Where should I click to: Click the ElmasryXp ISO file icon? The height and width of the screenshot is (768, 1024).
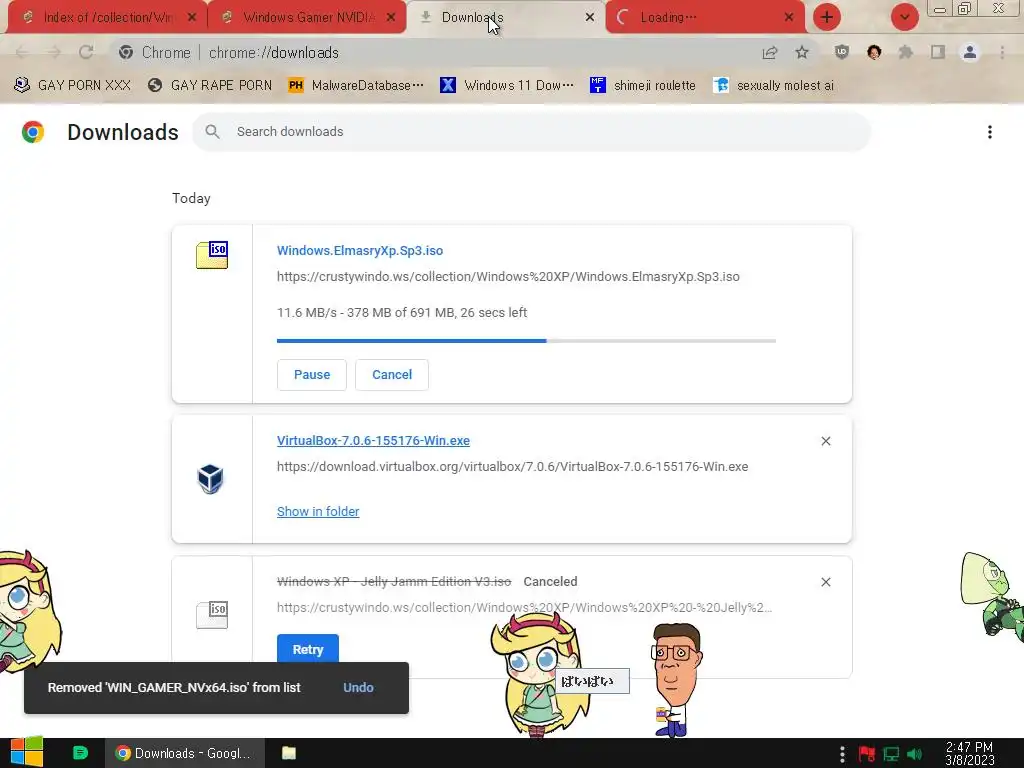(212, 255)
